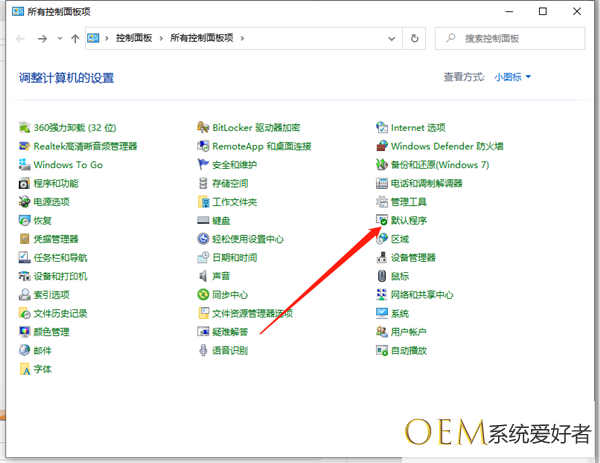Select 所有控制面板项 breadcrumb item

click(202, 38)
